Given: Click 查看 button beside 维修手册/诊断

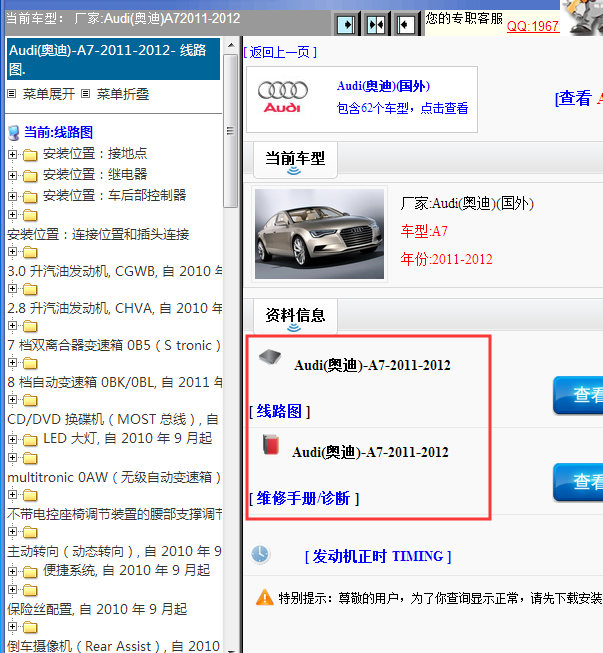Looking at the screenshot, I should pyautogui.click(x=578, y=482).
